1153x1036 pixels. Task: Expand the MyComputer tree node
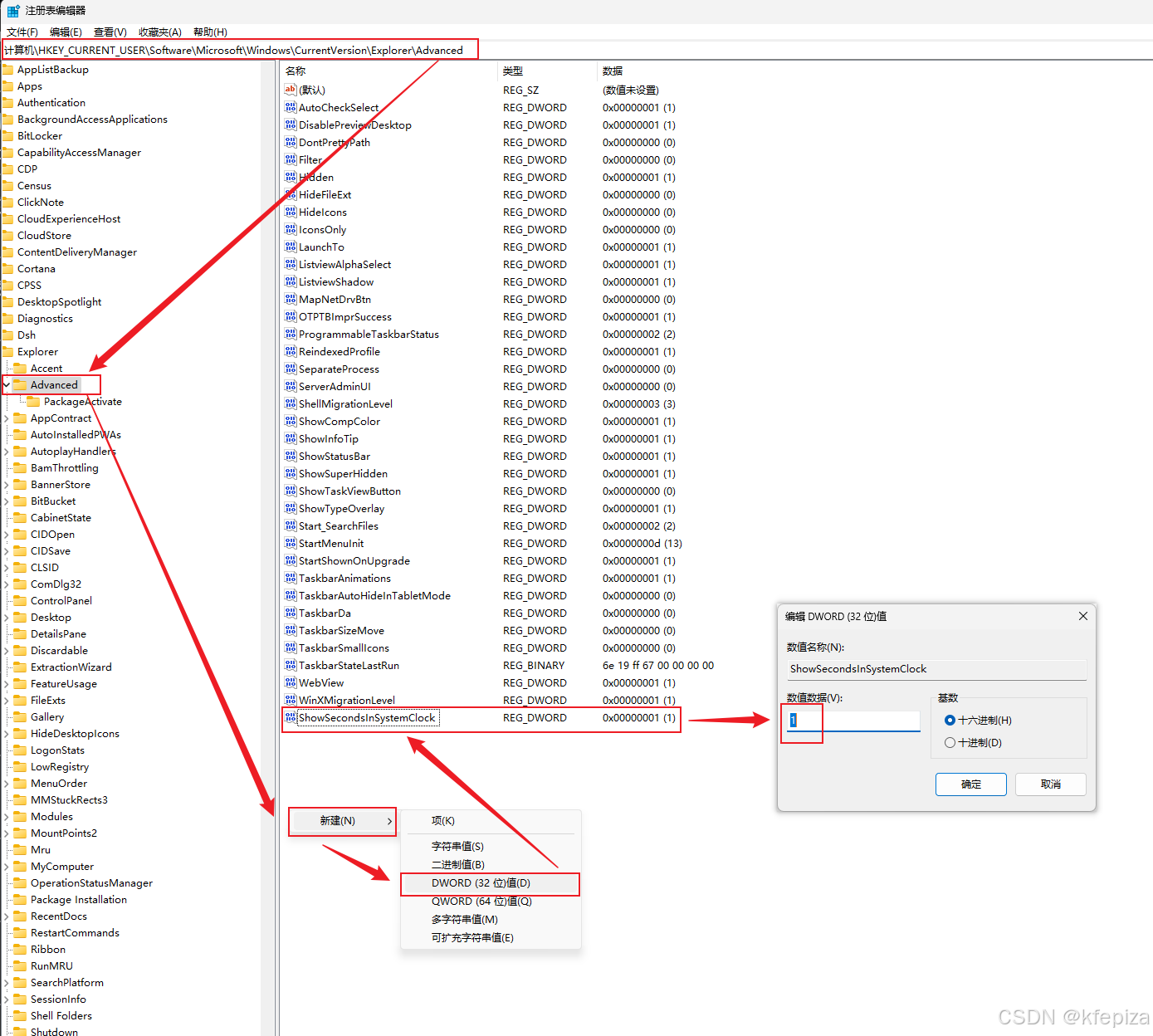[7, 867]
